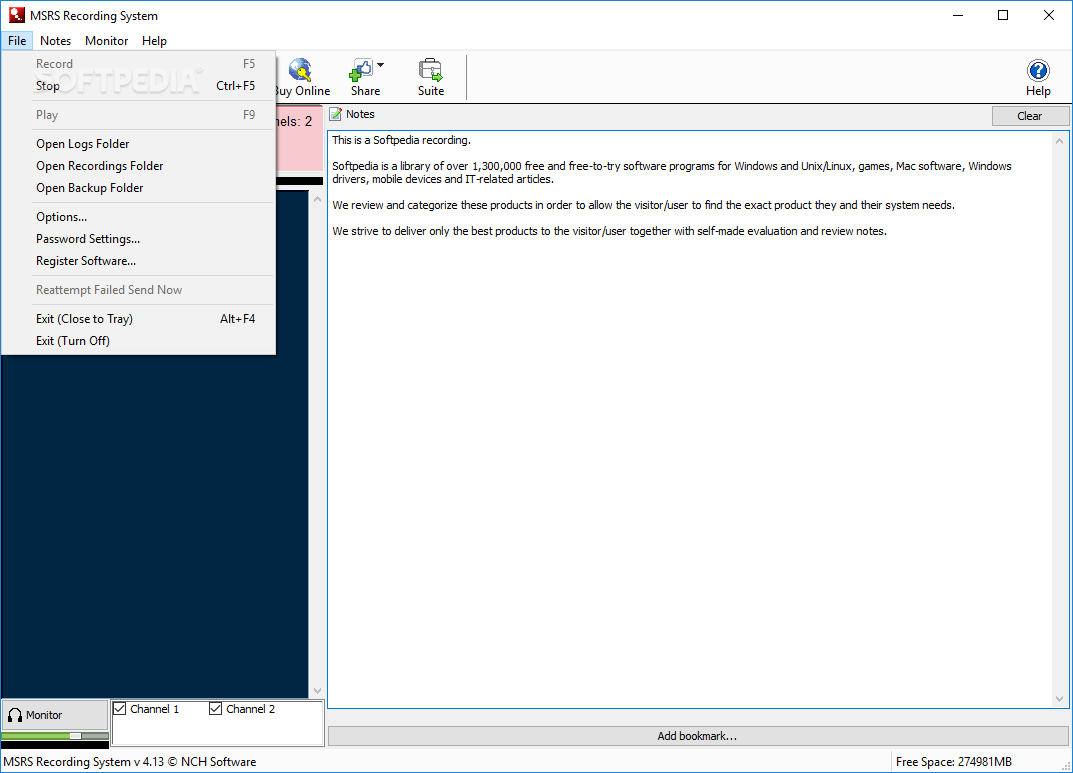
Task: Minimize the MSRS Recording System window
Action: coord(958,15)
